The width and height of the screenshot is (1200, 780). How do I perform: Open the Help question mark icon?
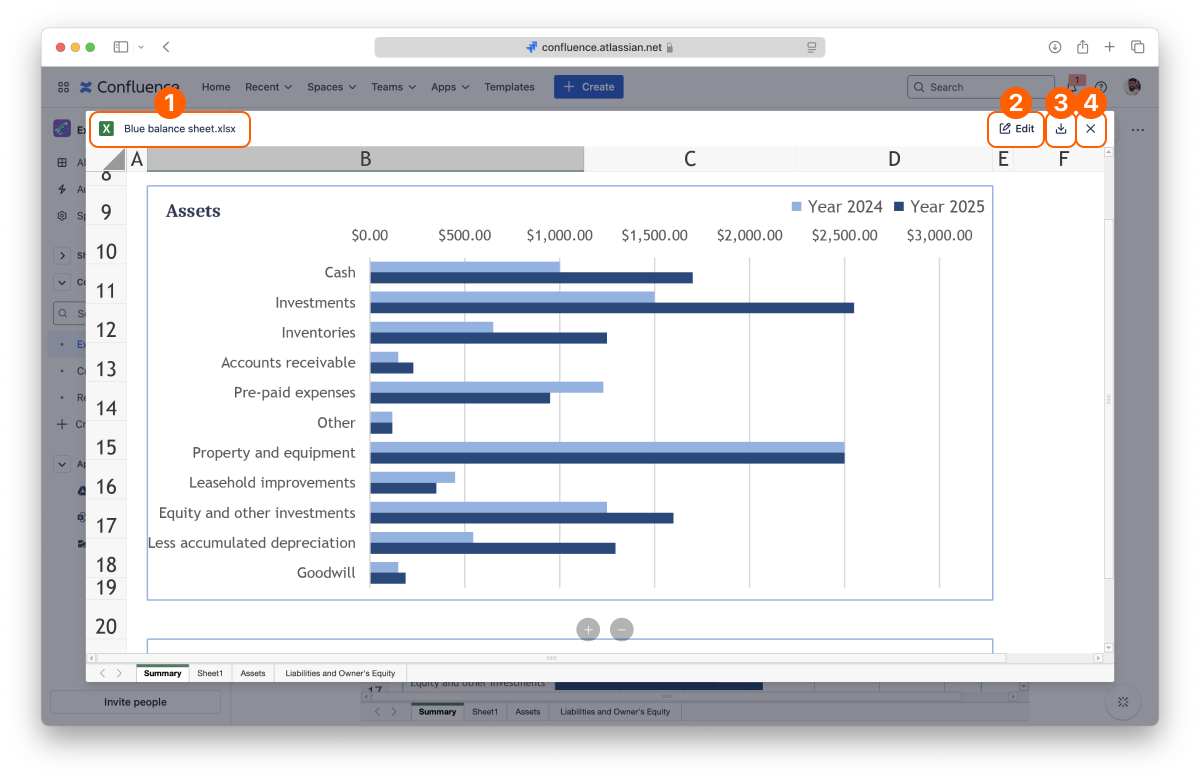click(x=1101, y=87)
